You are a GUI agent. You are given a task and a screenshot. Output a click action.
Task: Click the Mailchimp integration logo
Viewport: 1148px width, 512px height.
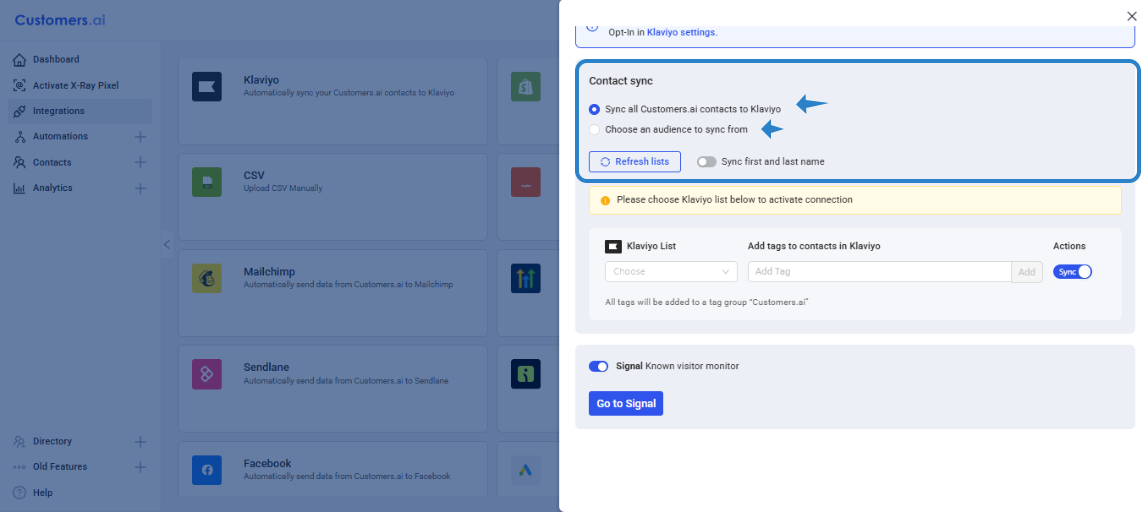206,278
